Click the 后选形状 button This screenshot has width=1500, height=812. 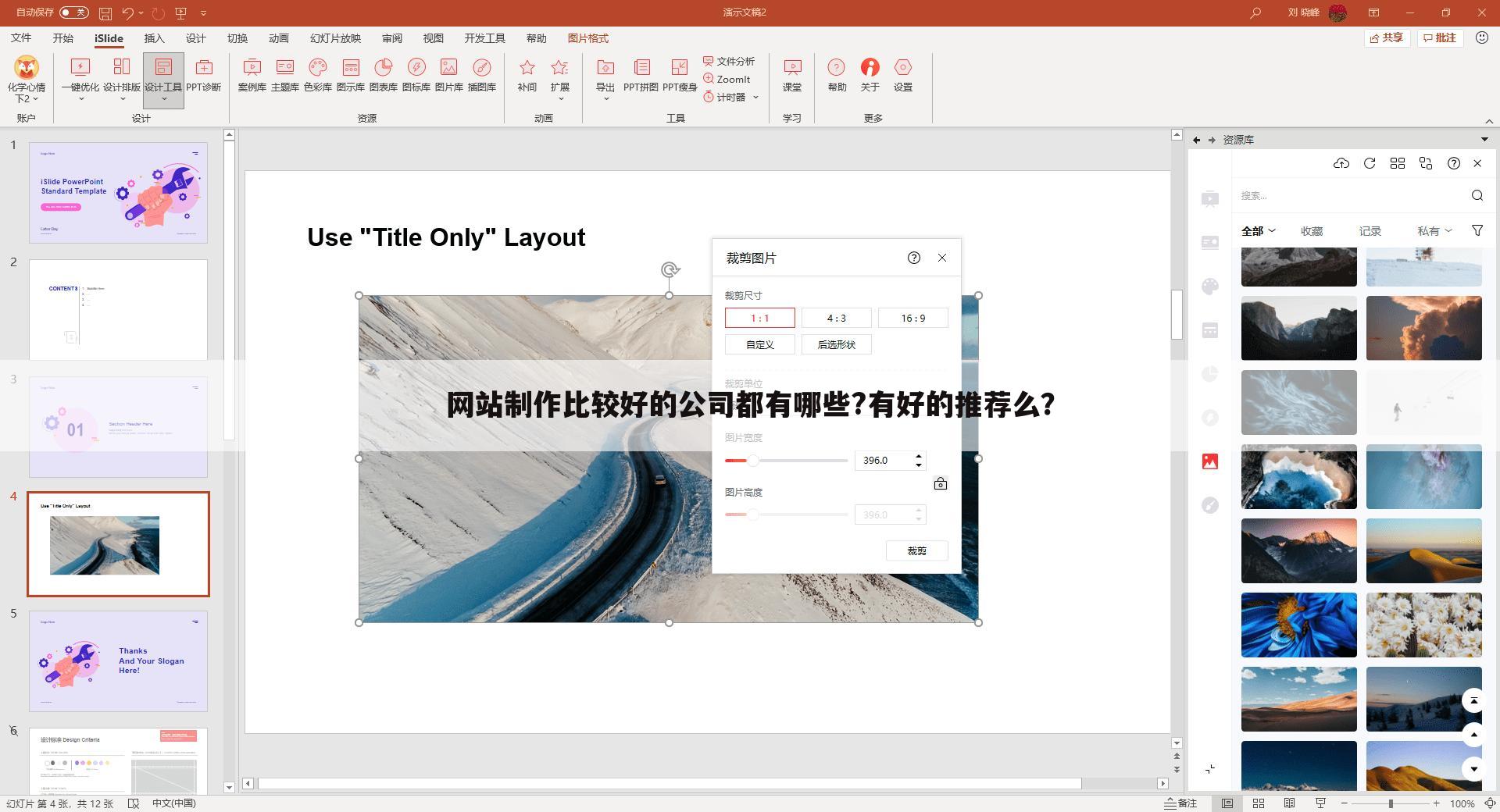click(x=836, y=344)
